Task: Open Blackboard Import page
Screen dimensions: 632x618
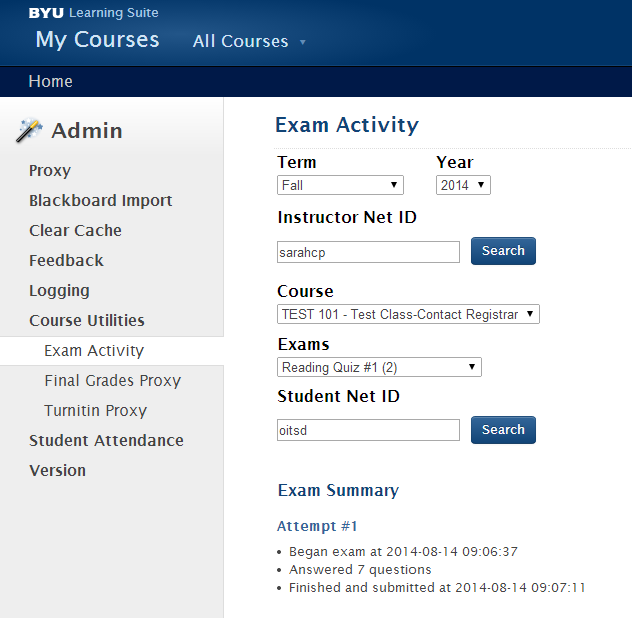Action: pyautogui.click(x=101, y=200)
